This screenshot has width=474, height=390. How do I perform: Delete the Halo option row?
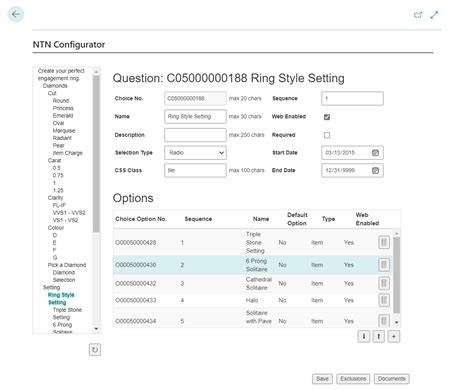(x=384, y=300)
